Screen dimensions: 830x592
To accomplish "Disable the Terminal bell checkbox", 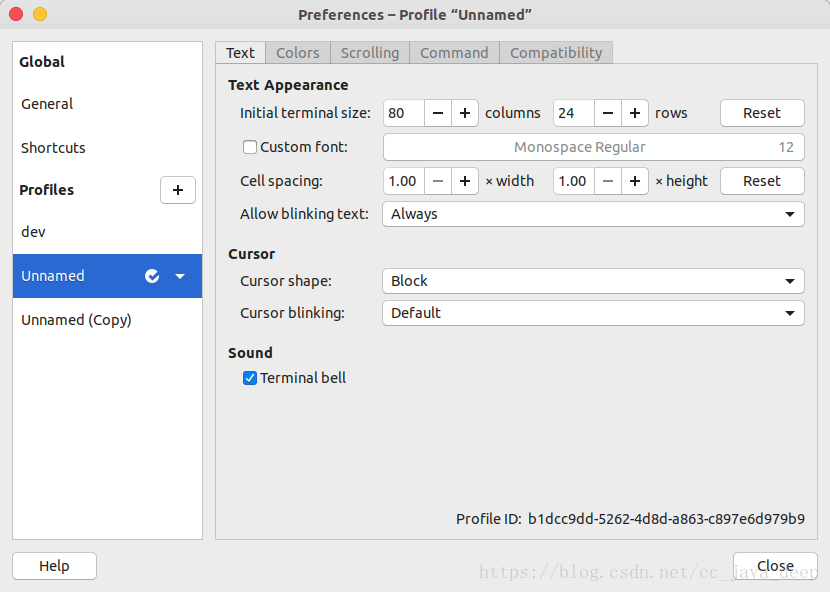I will pyautogui.click(x=250, y=378).
